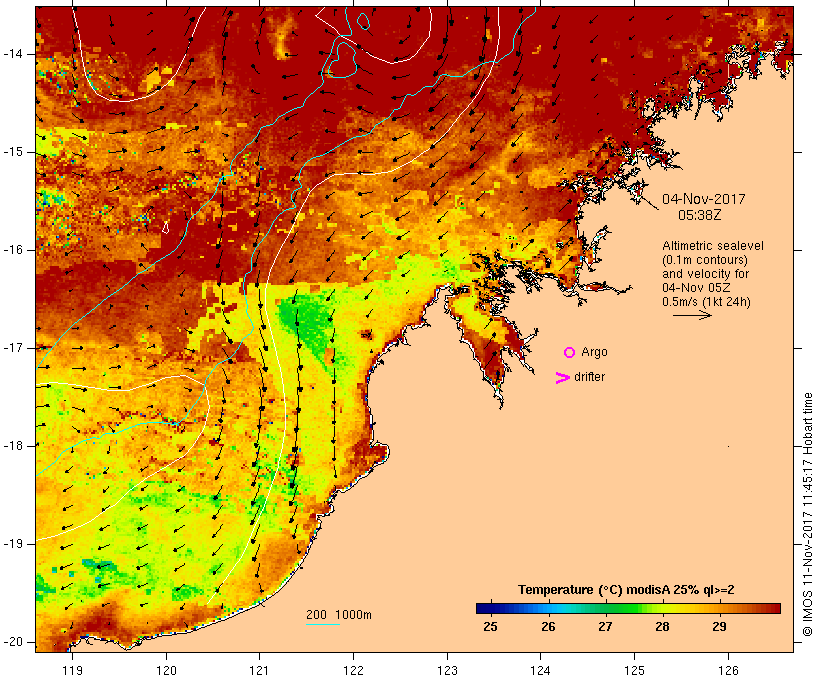This screenshot has width=820, height=680.
Task: Click the cyan isobath legend line
Action: click(x=323, y=624)
